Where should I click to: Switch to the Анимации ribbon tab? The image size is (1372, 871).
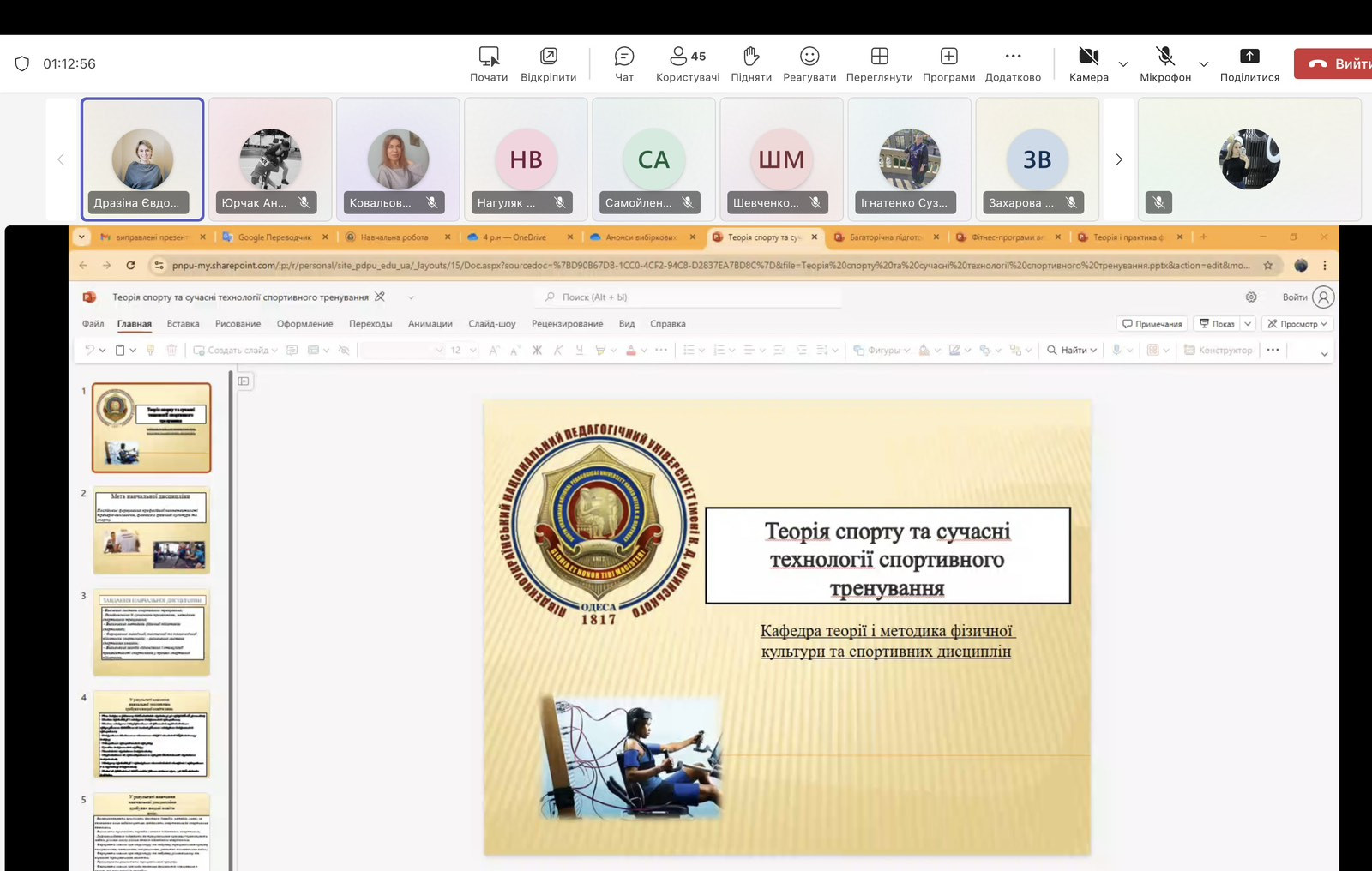click(430, 324)
